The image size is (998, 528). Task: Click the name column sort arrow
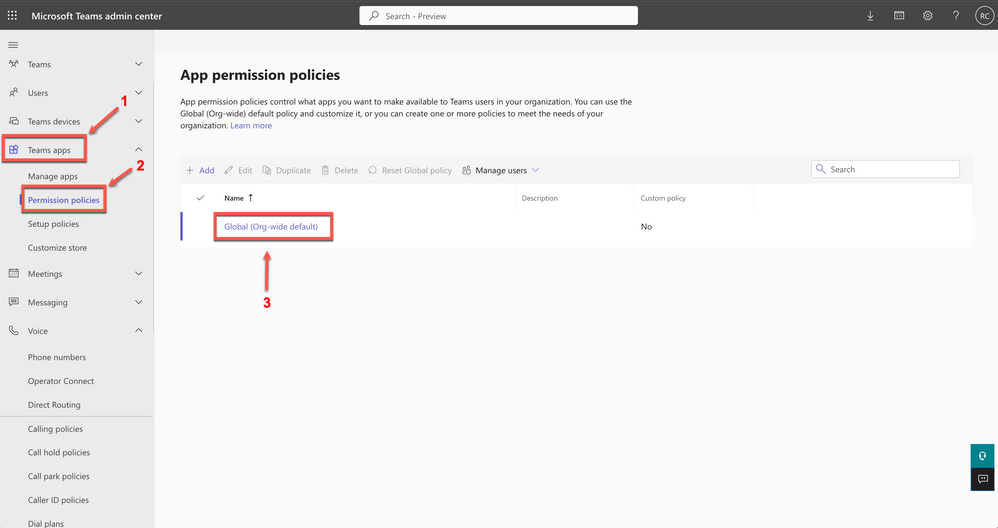point(251,198)
